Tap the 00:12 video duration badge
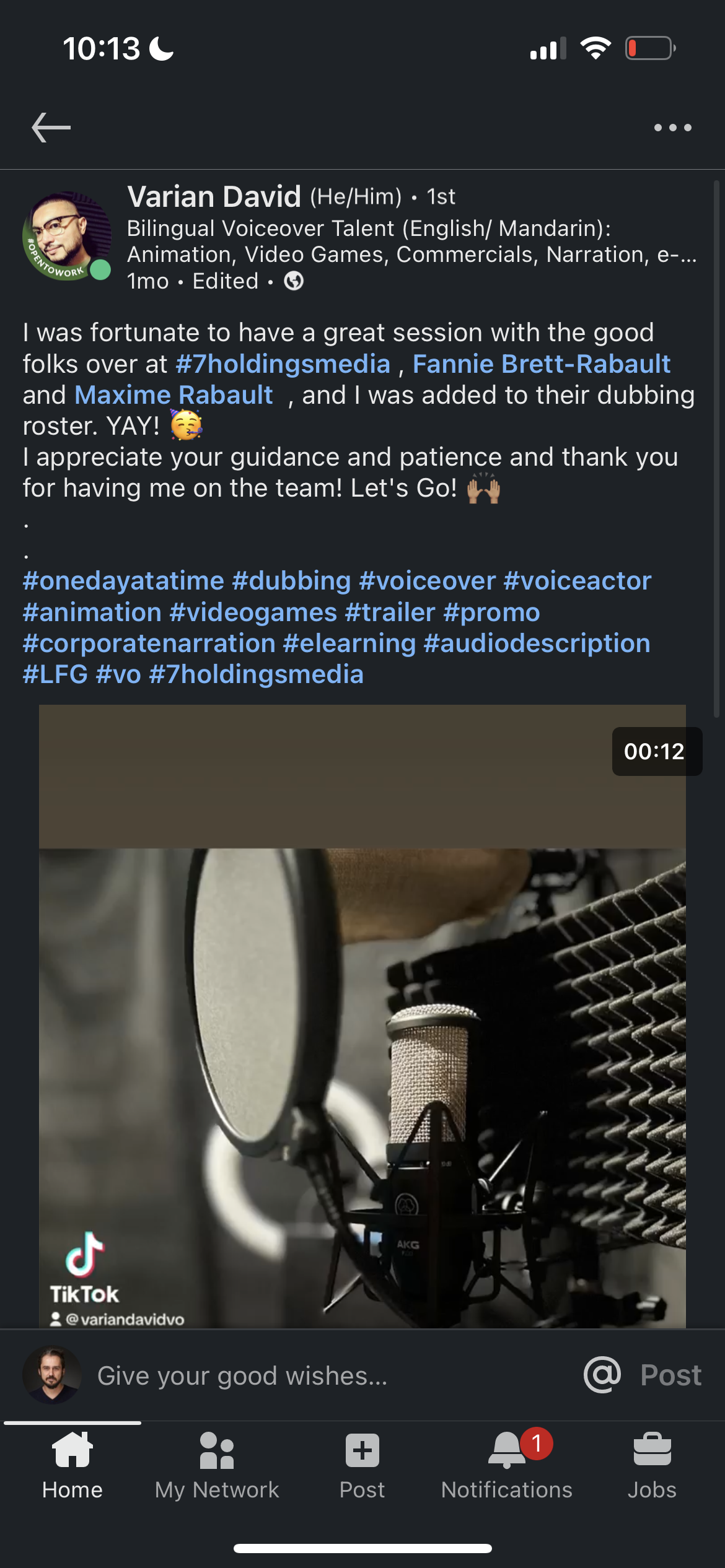 654,751
